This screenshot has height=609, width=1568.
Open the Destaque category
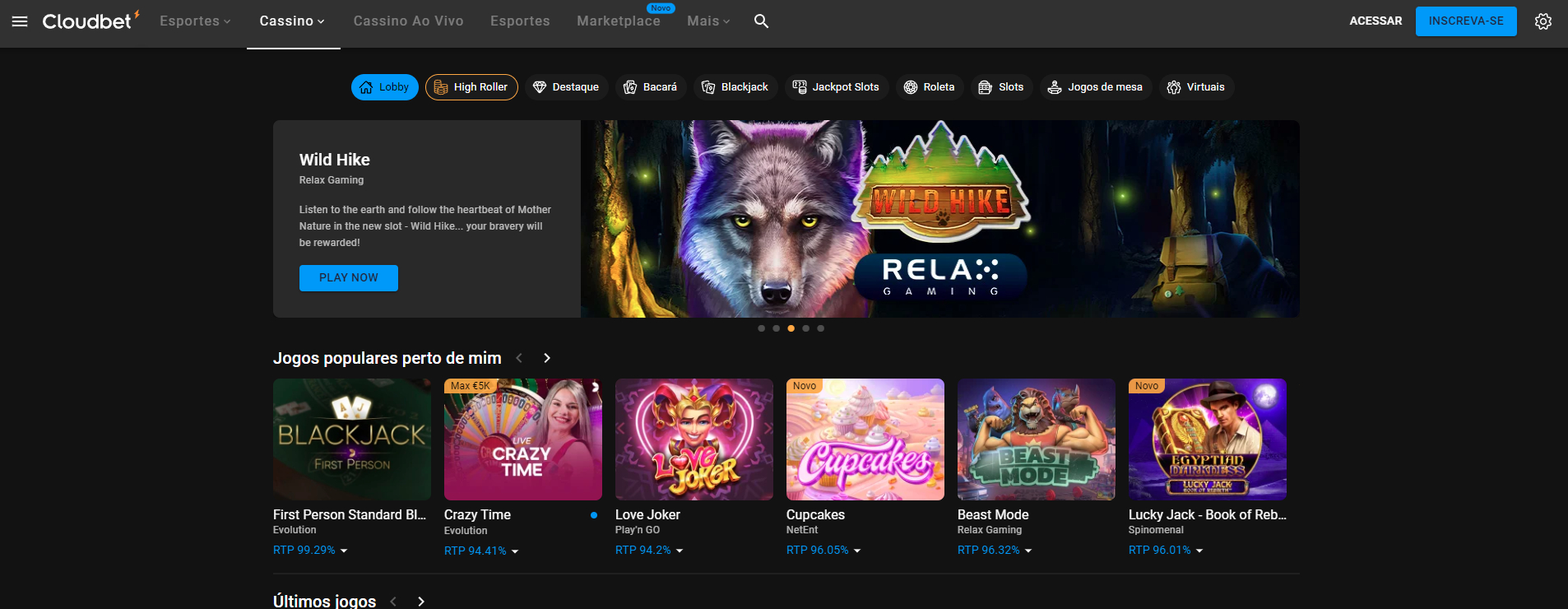(x=567, y=87)
